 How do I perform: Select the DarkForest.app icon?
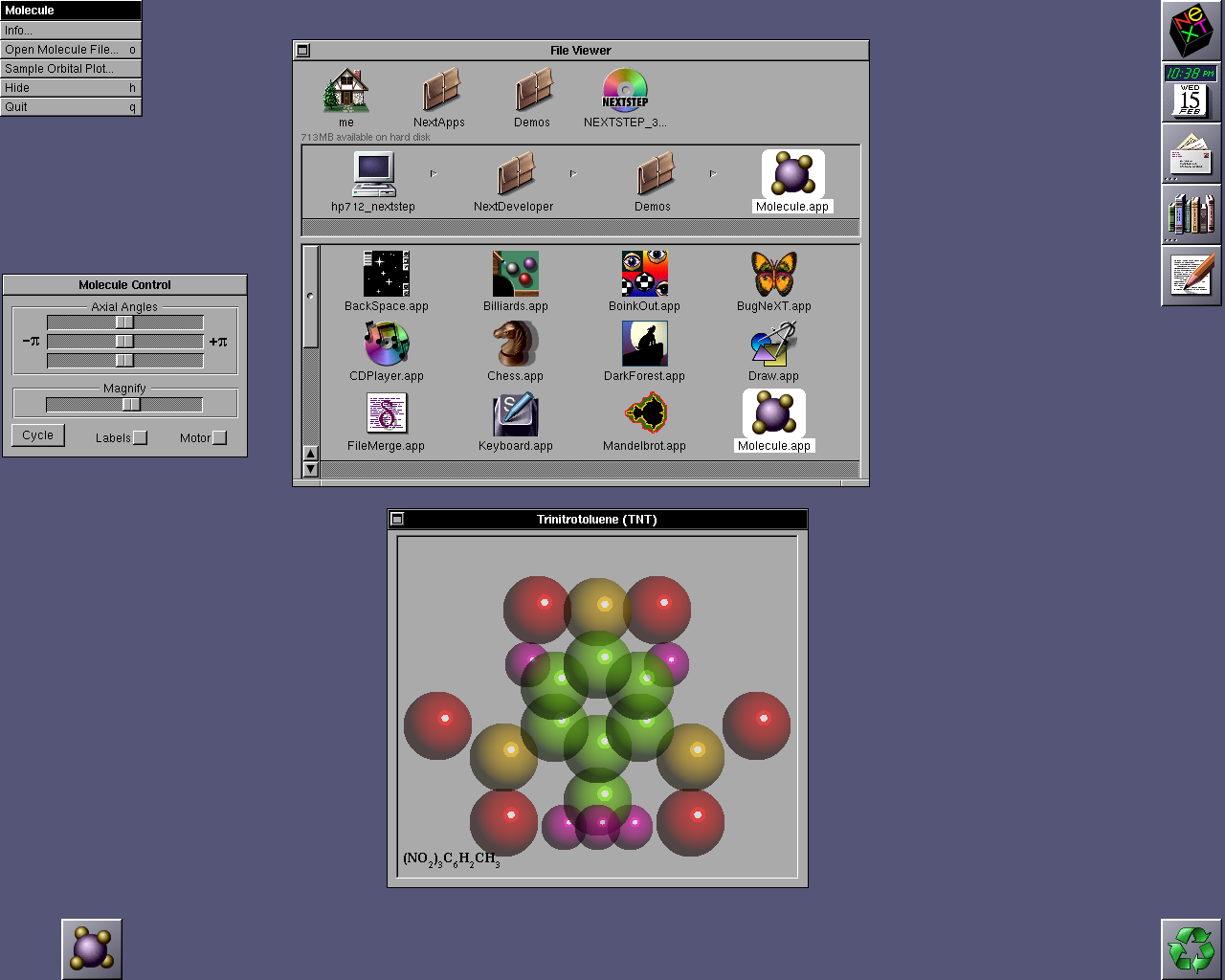coord(644,344)
